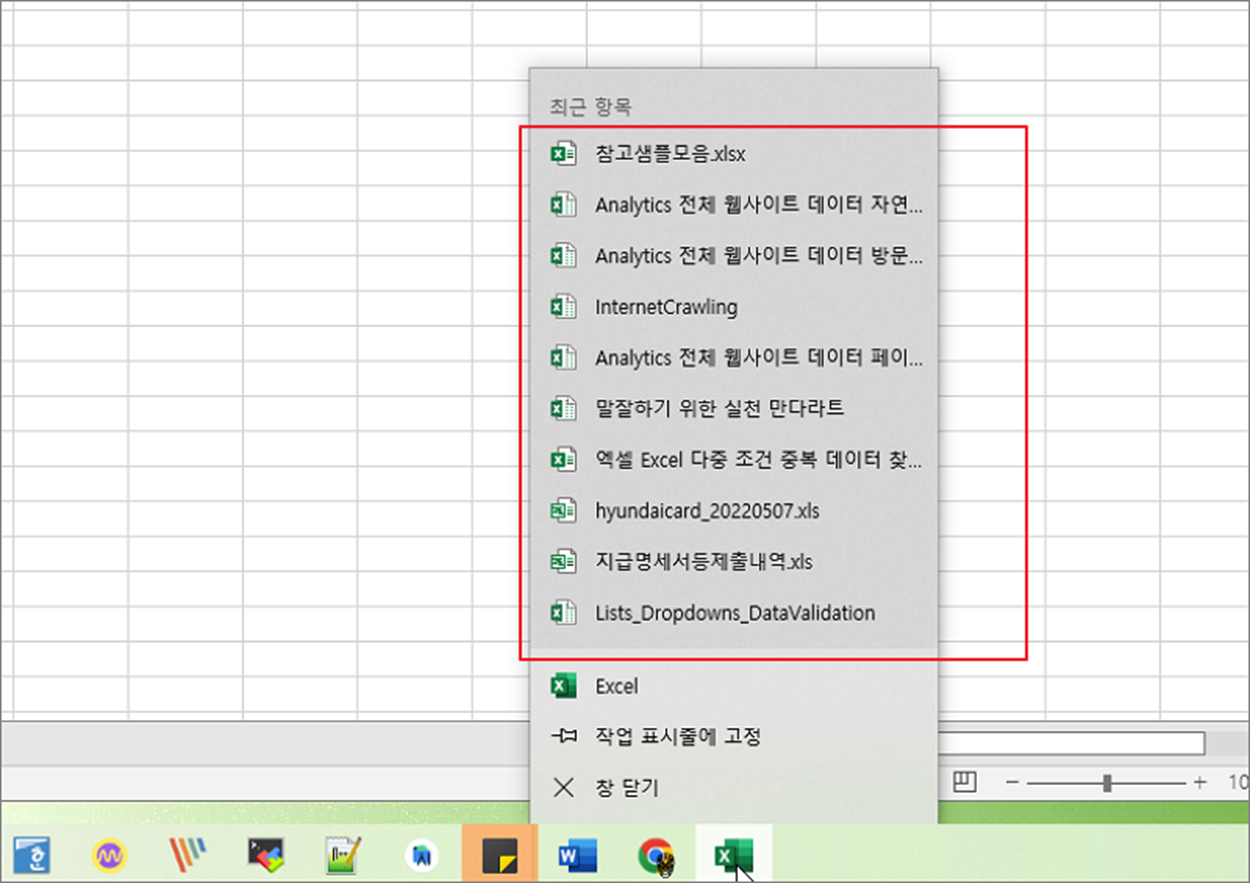Choose 창 닫기 in jump list

pos(733,788)
